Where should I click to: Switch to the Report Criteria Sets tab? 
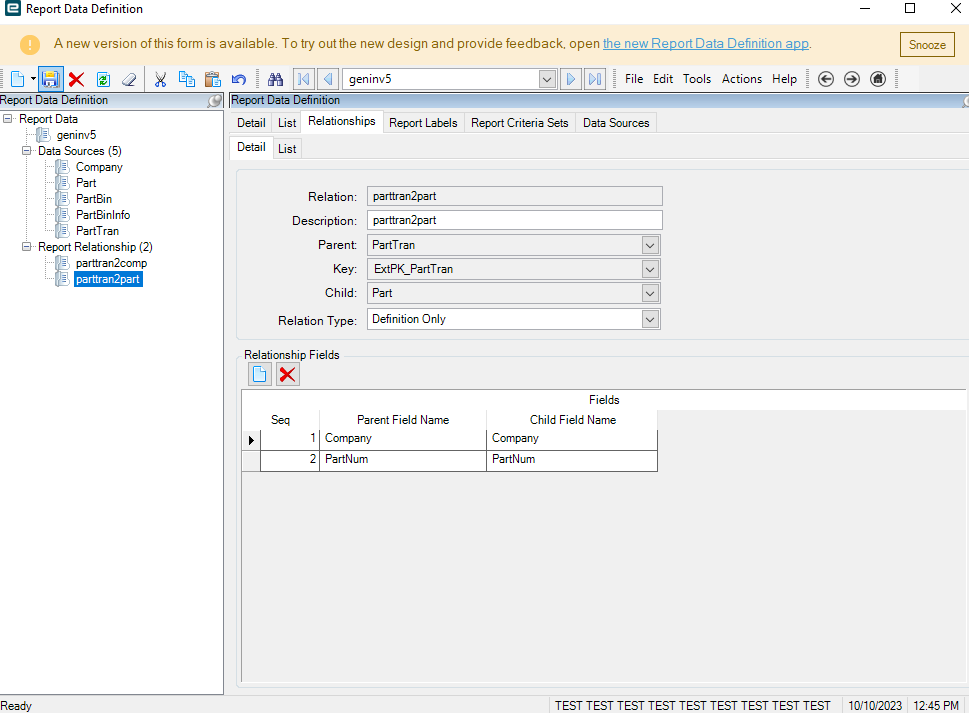(x=519, y=123)
